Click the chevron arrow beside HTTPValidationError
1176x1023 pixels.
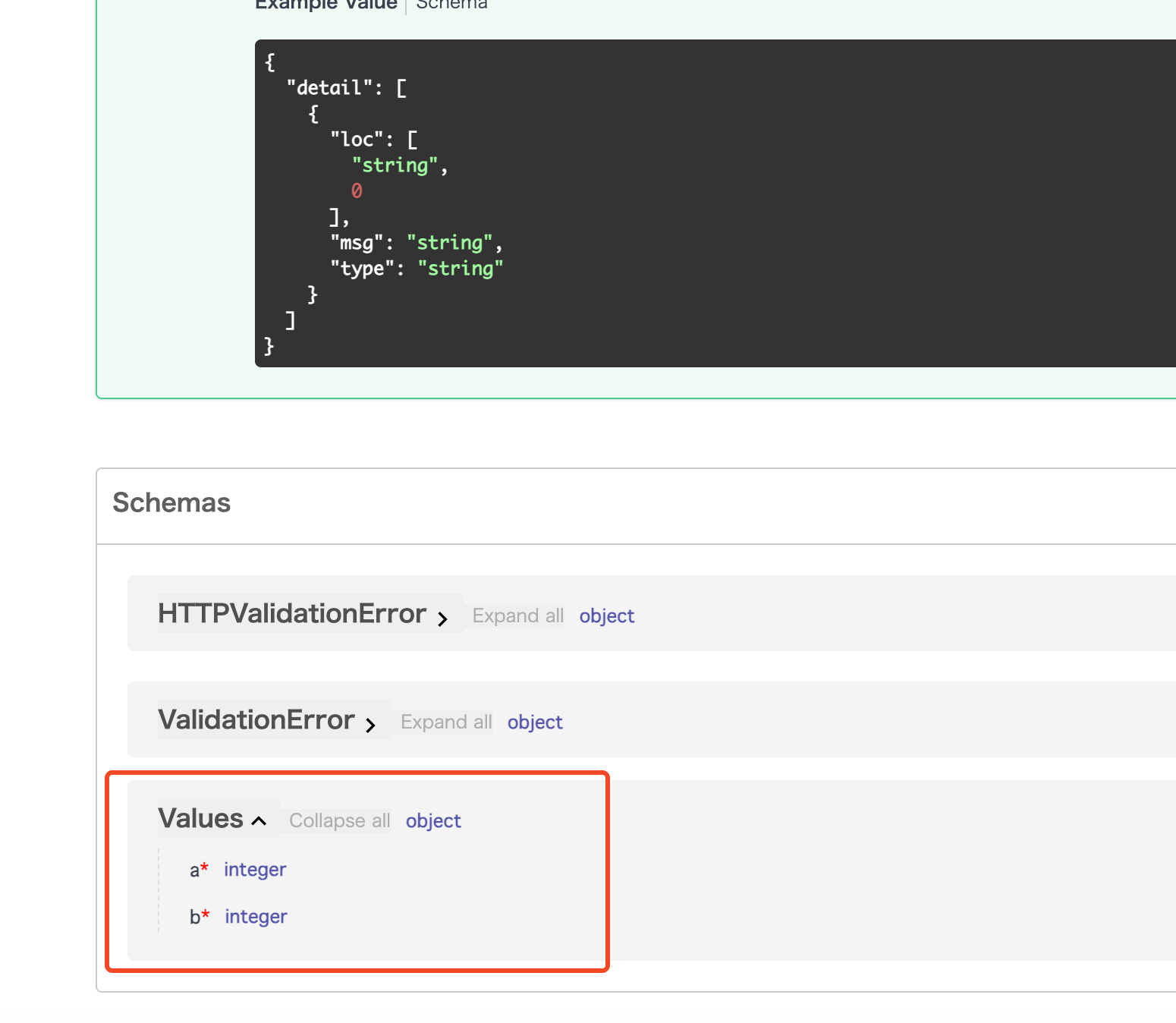(442, 619)
